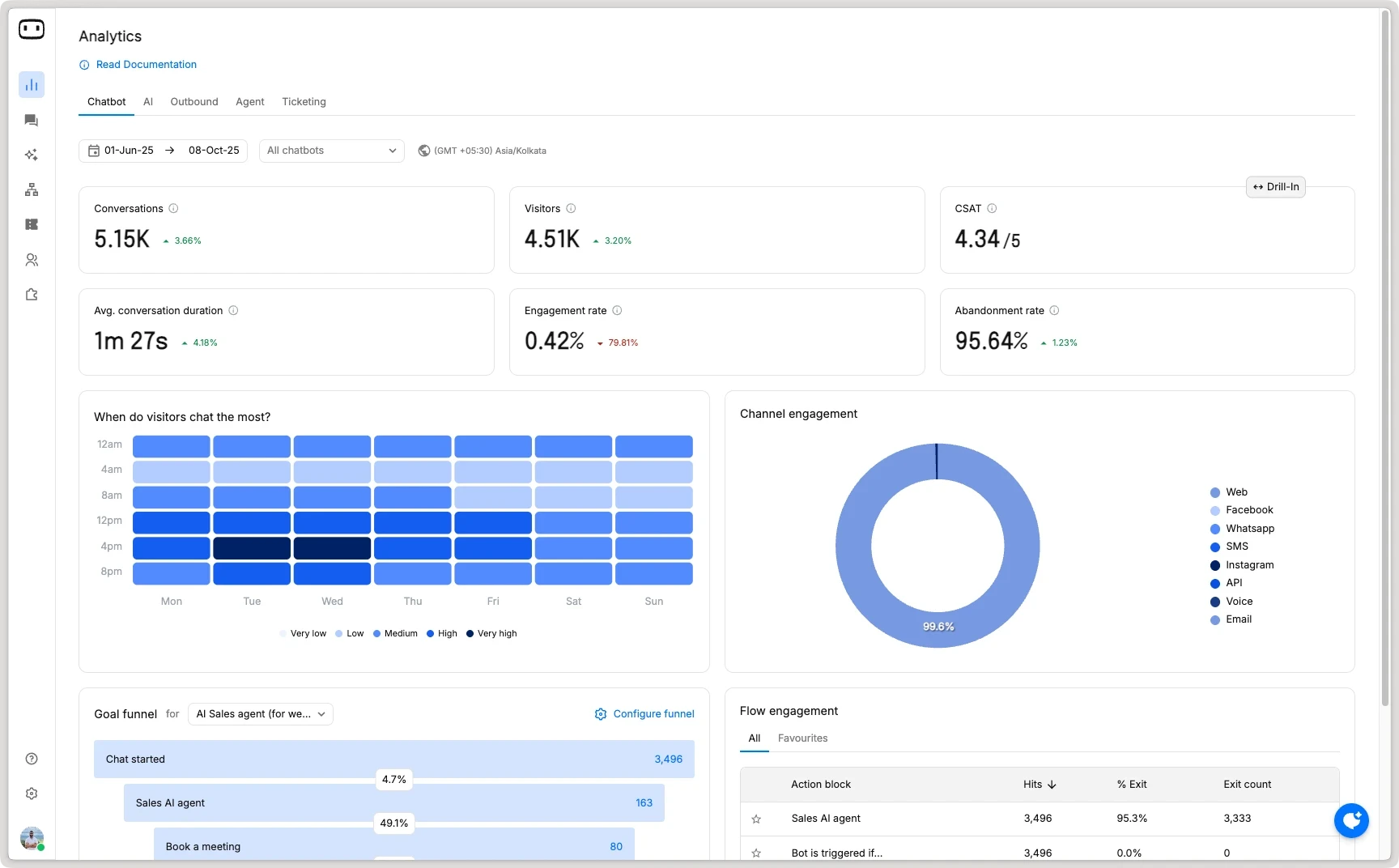Image resolution: width=1399 pixels, height=868 pixels.
Task: Open contacts via the person icon
Action: coord(32,260)
